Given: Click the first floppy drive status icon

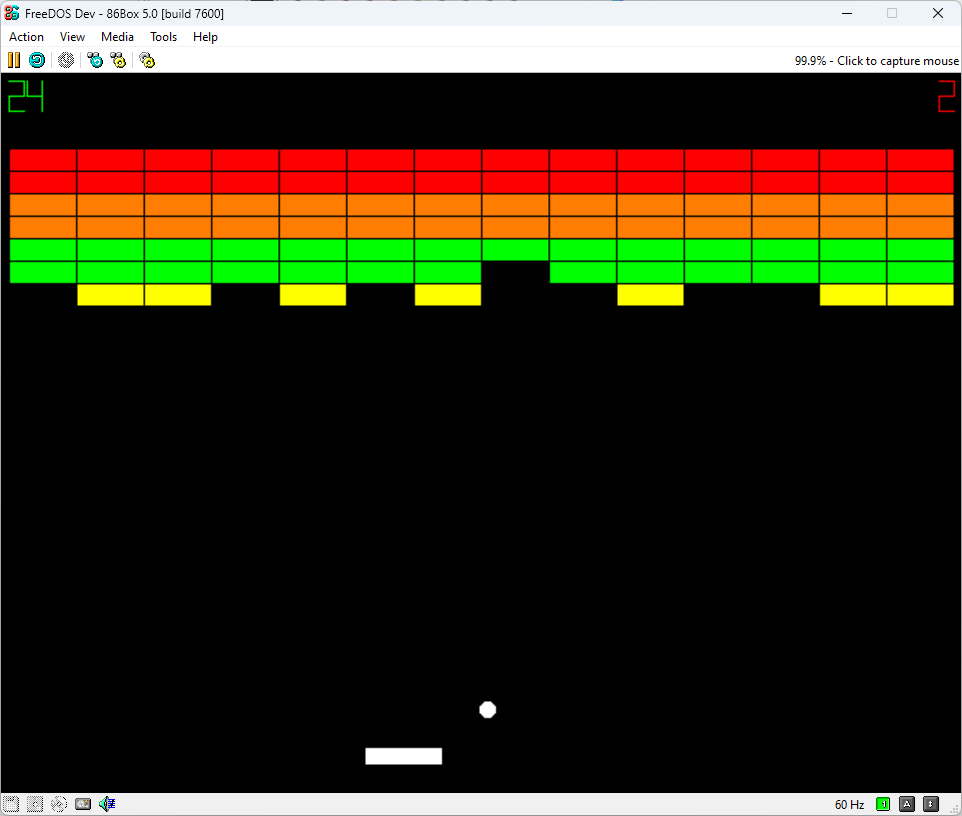Looking at the screenshot, I should coord(10,804).
